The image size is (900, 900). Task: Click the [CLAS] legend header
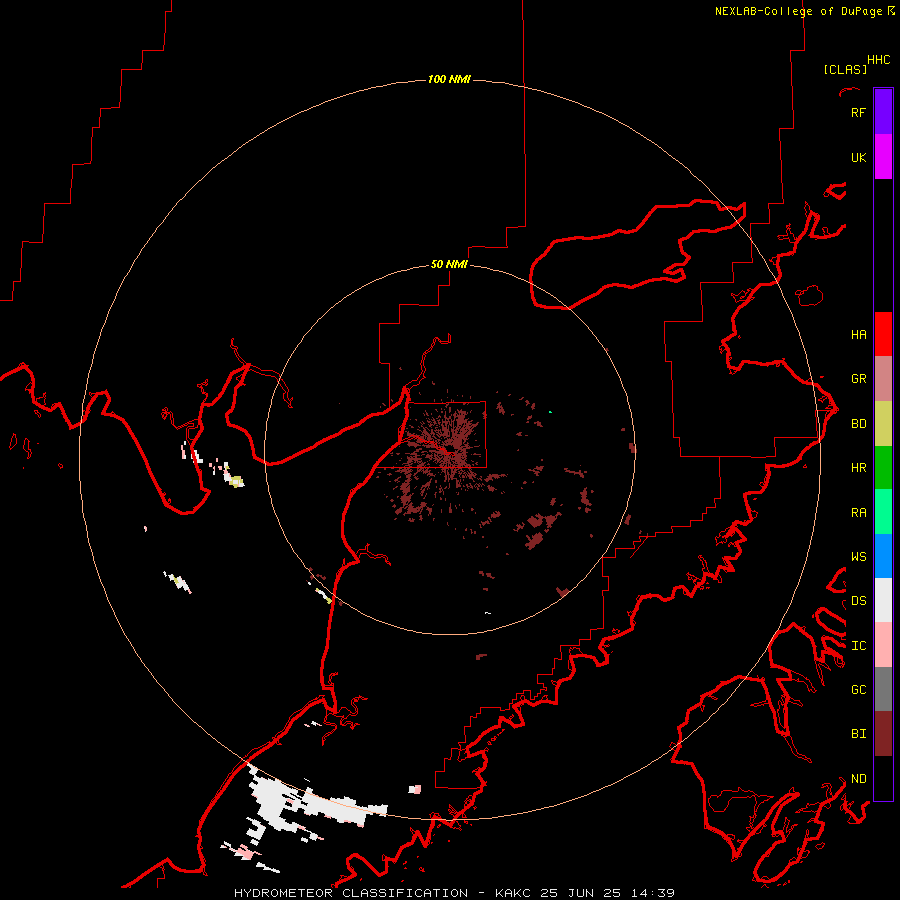coord(845,69)
